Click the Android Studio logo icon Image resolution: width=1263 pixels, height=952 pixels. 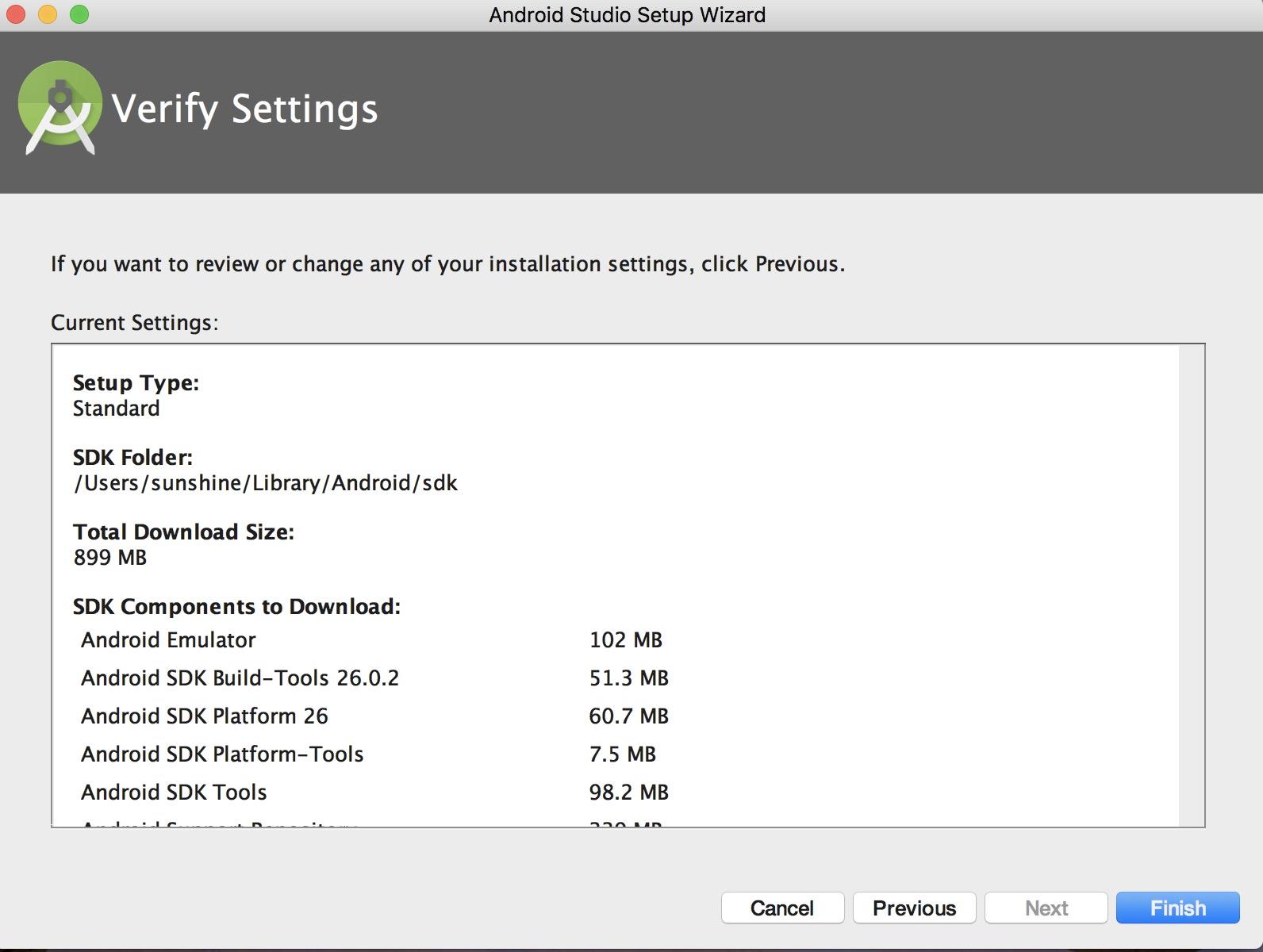60,107
